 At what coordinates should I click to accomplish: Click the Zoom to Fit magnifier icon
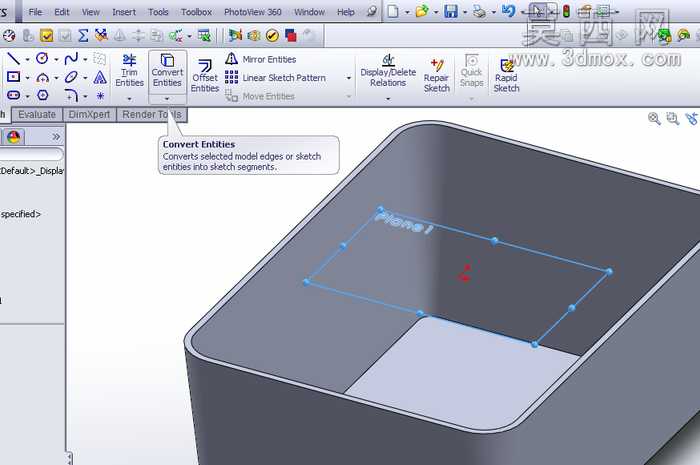point(654,118)
